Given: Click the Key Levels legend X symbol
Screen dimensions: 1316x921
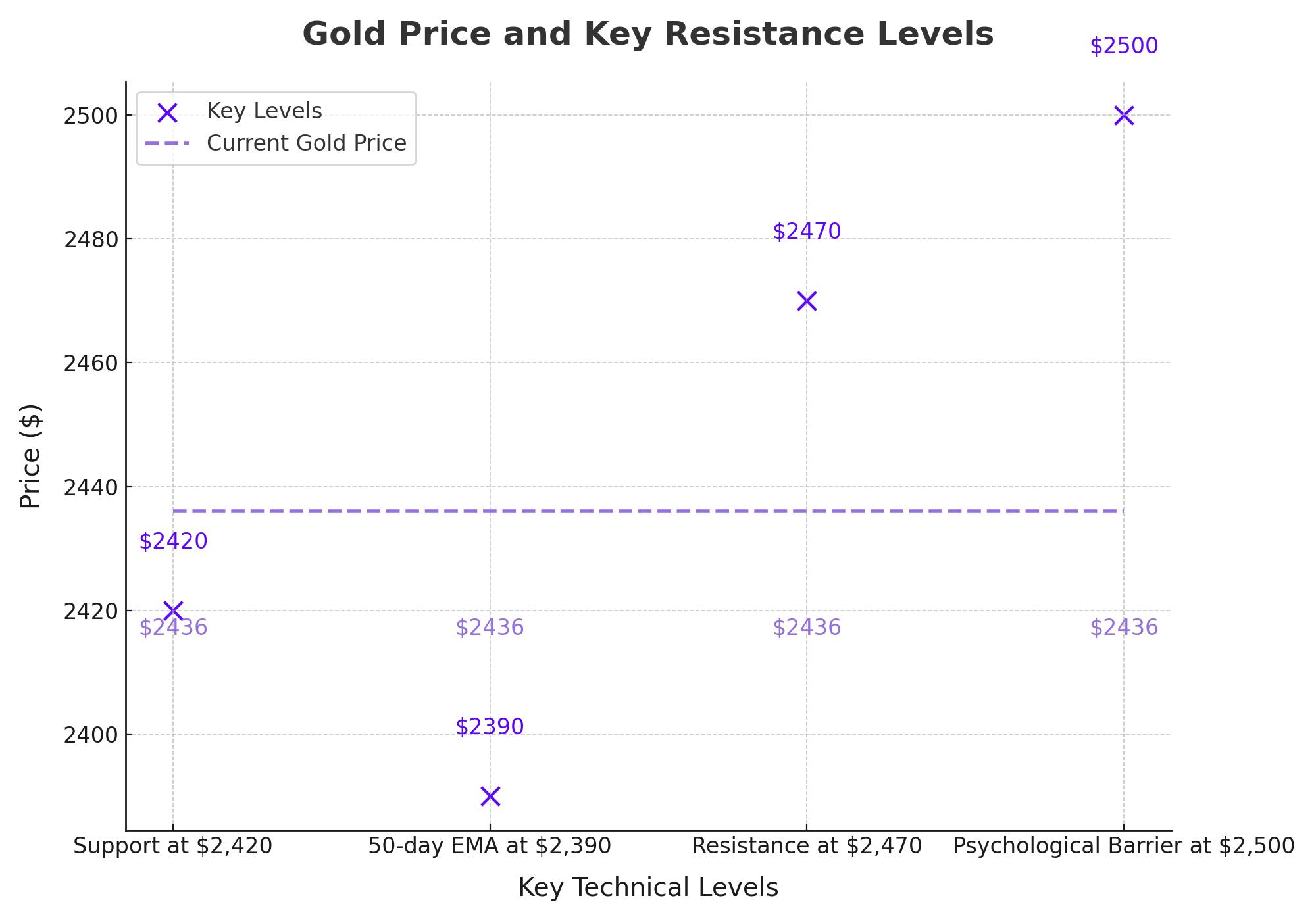Looking at the screenshot, I should point(168,113).
